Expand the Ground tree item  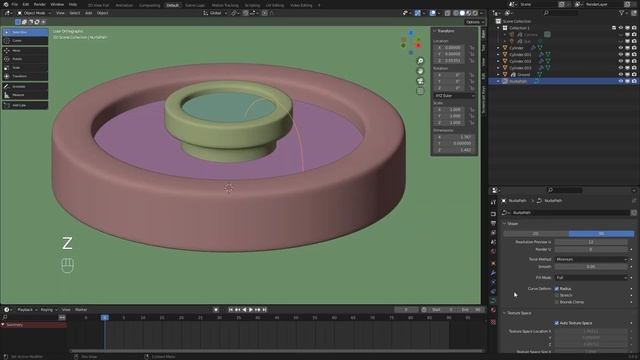coord(498,75)
